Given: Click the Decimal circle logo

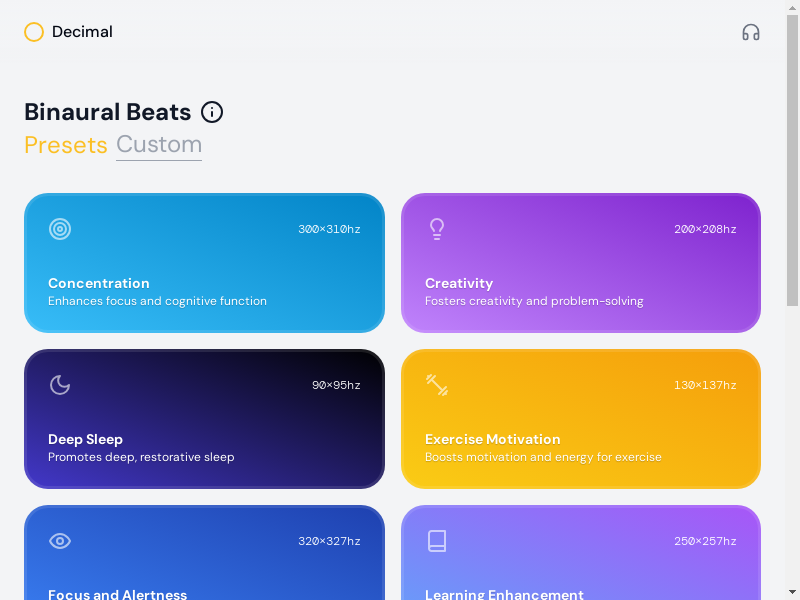Looking at the screenshot, I should (34, 32).
